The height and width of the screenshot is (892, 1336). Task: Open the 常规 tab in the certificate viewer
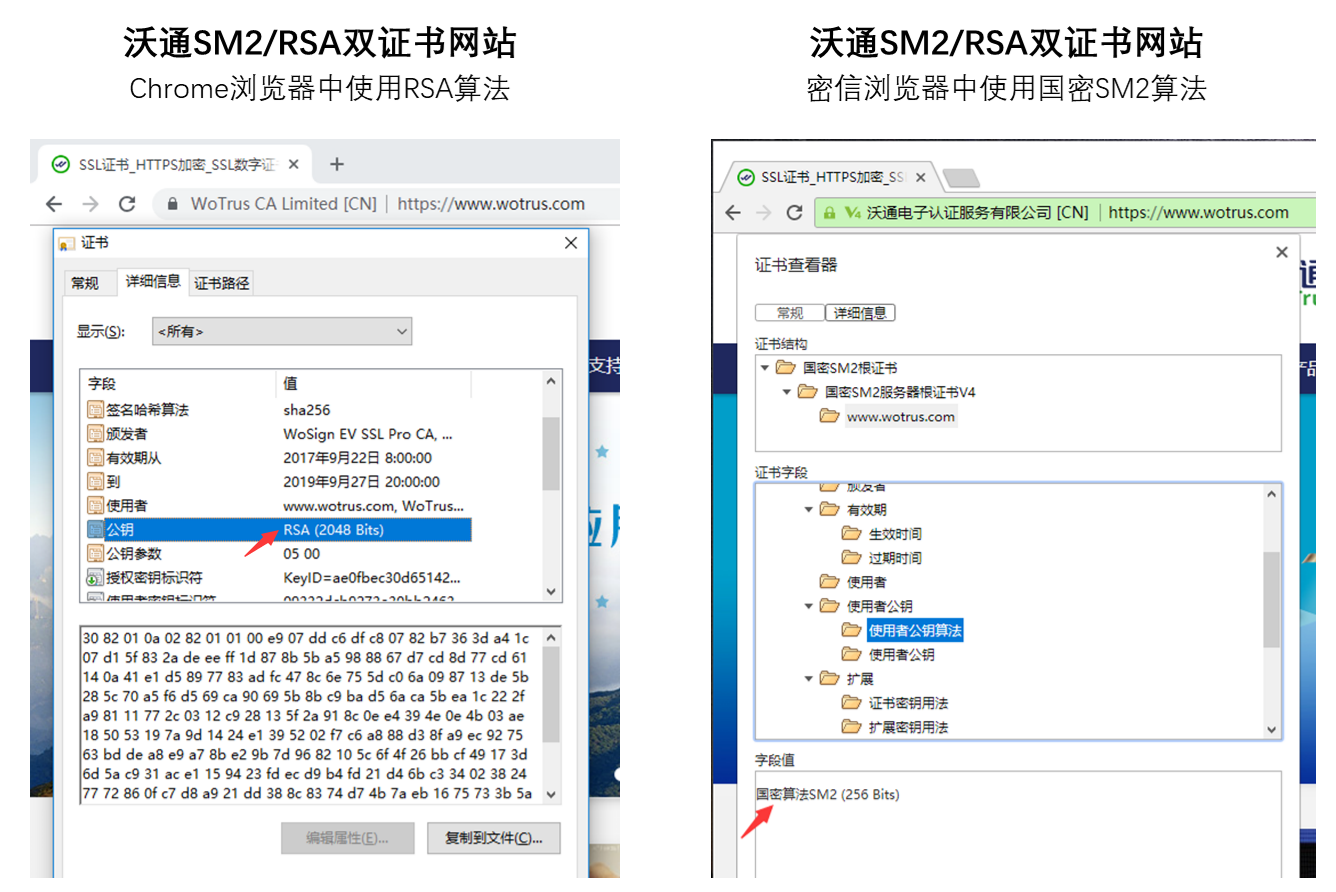coord(789,312)
